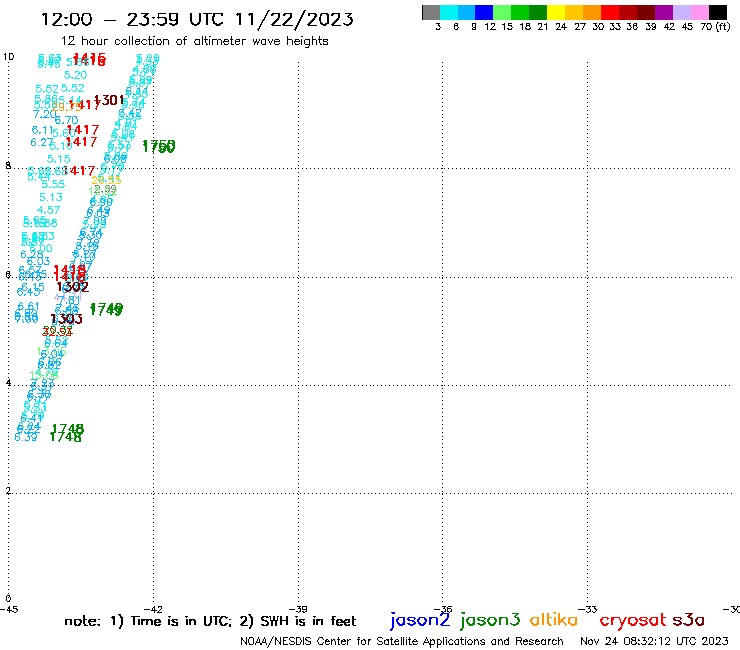The height and width of the screenshot is (650, 740).
Task: Click the x-axis longitude label '-42'
Action: point(153,609)
